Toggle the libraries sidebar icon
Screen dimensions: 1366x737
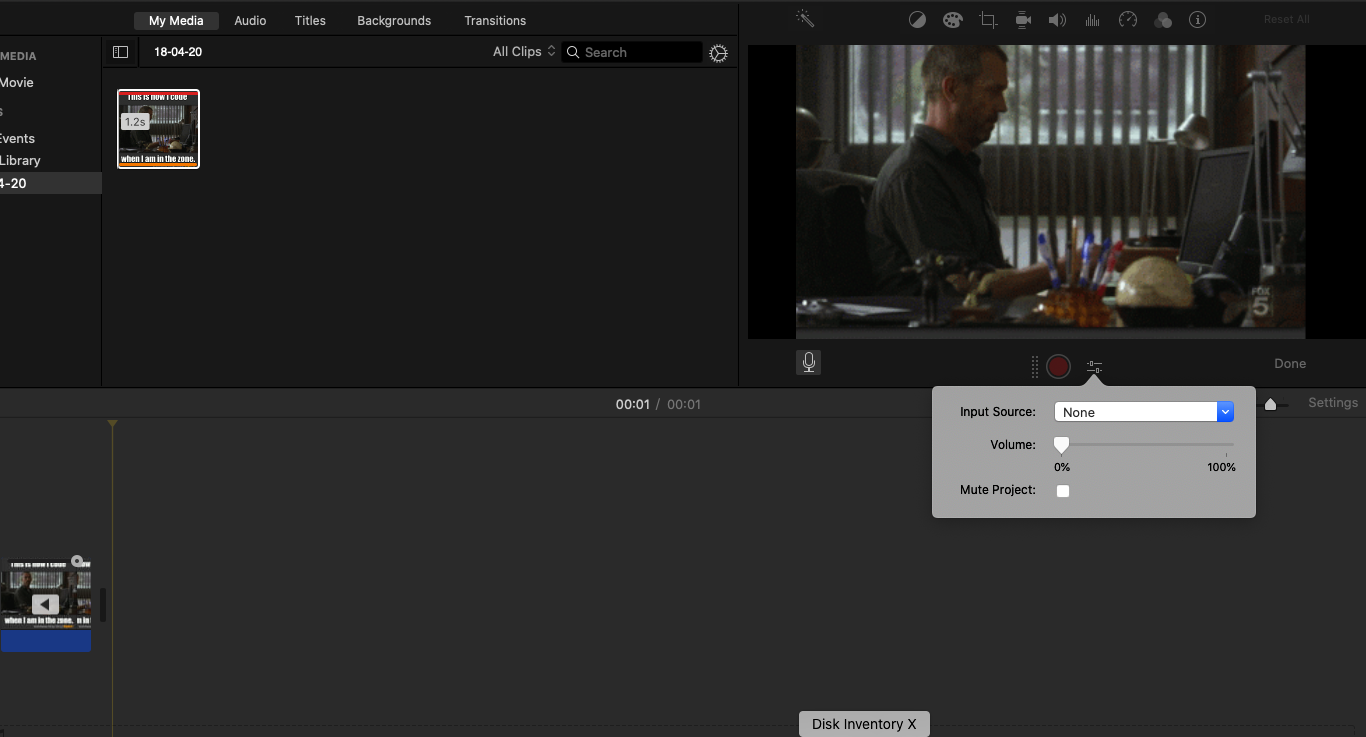pyautogui.click(x=121, y=52)
